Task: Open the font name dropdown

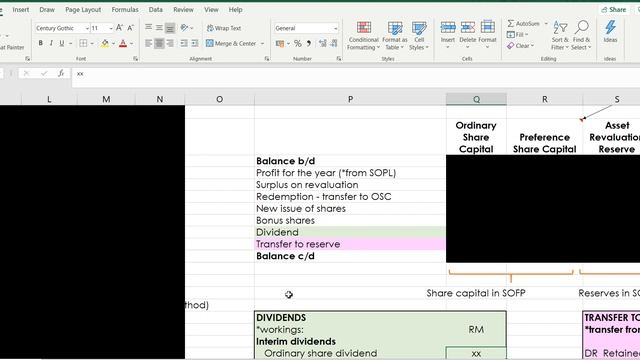Action: [x=87, y=28]
